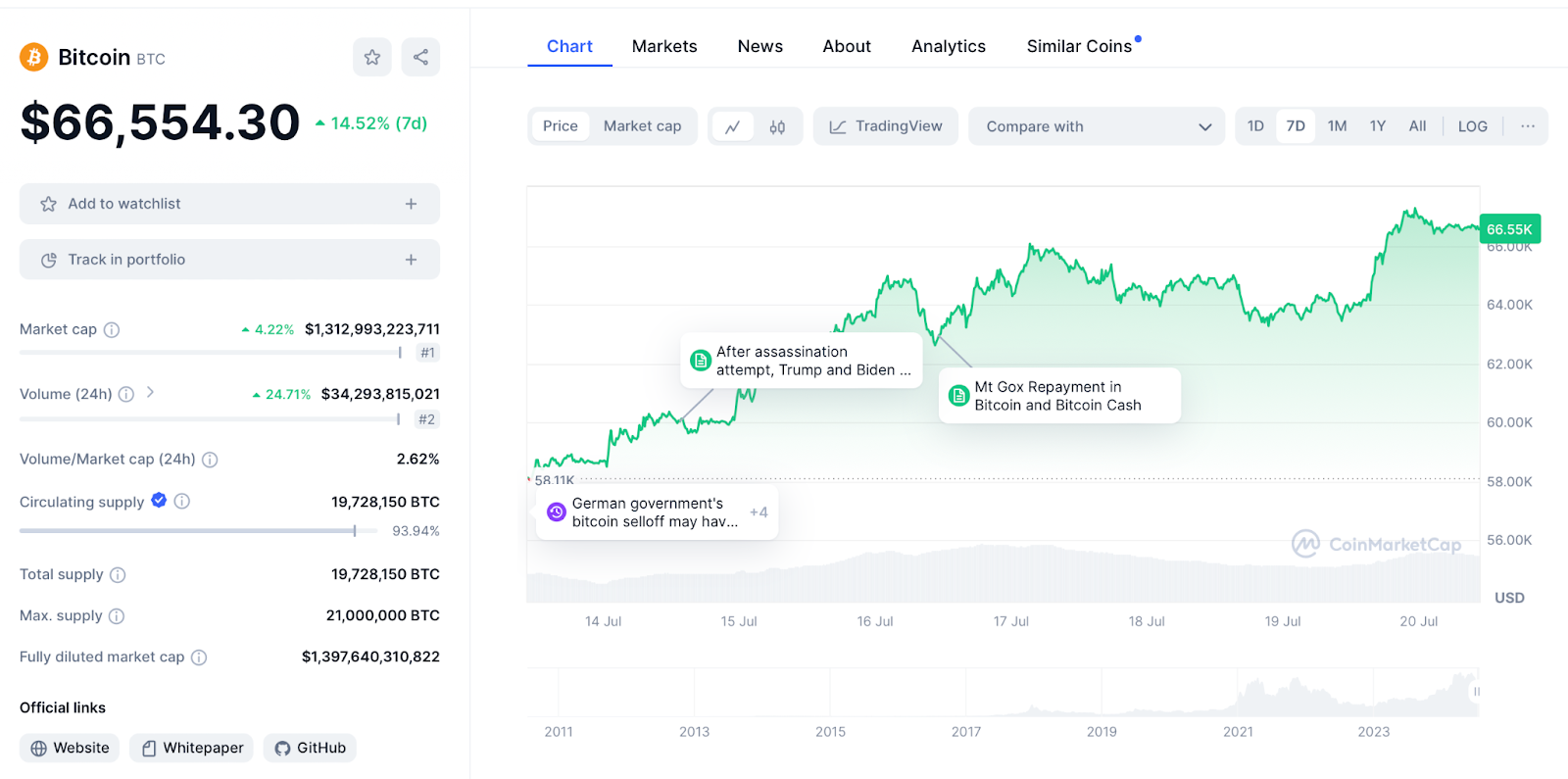Screen dimensions: 1568x779
Task: Open the News tab
Action: (x=760, y=46)
